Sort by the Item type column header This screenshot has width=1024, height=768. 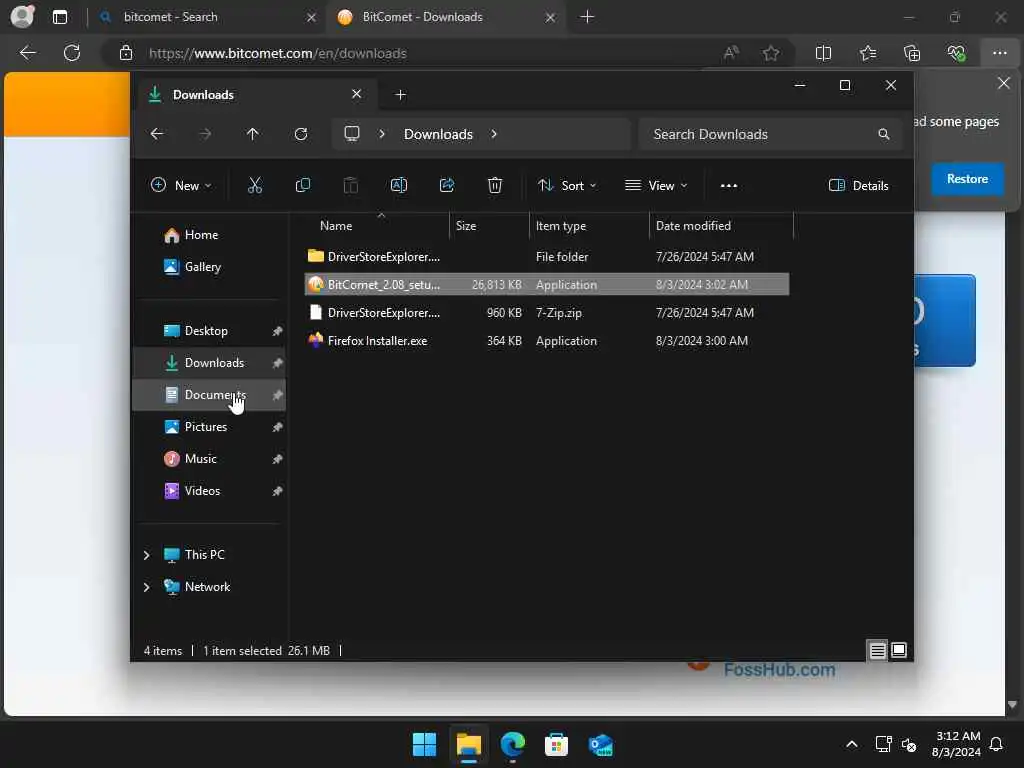(589, 226)
